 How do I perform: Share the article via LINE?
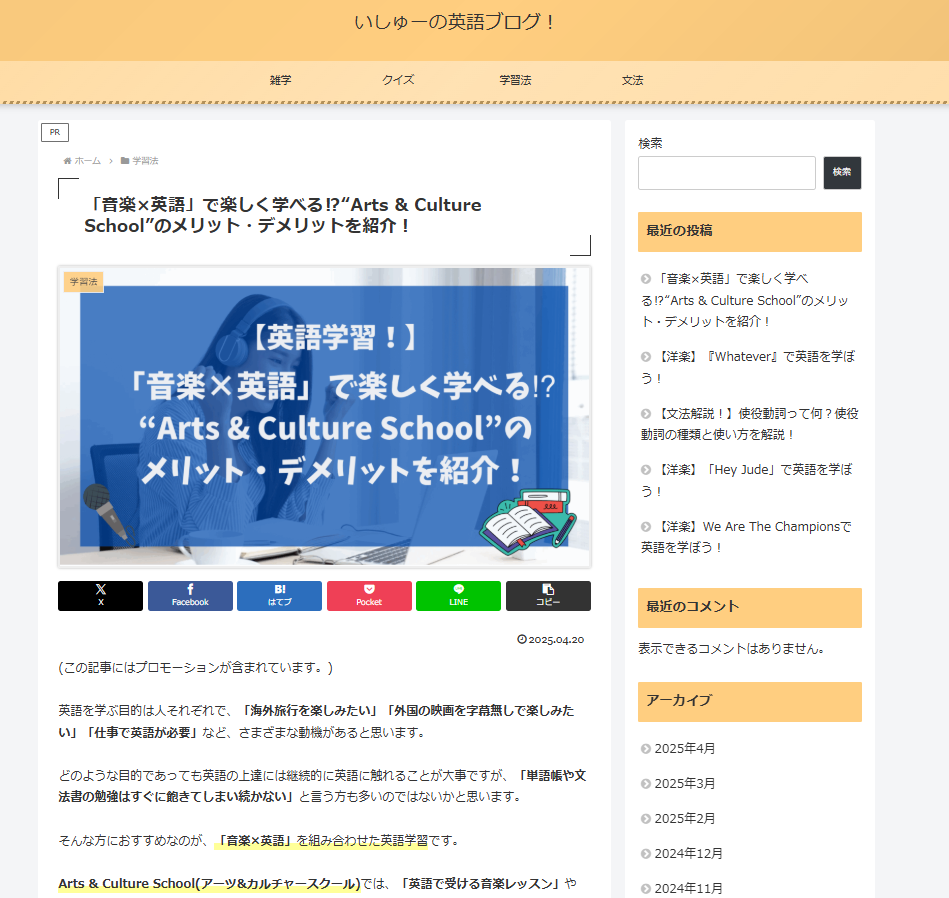[458, 596]
